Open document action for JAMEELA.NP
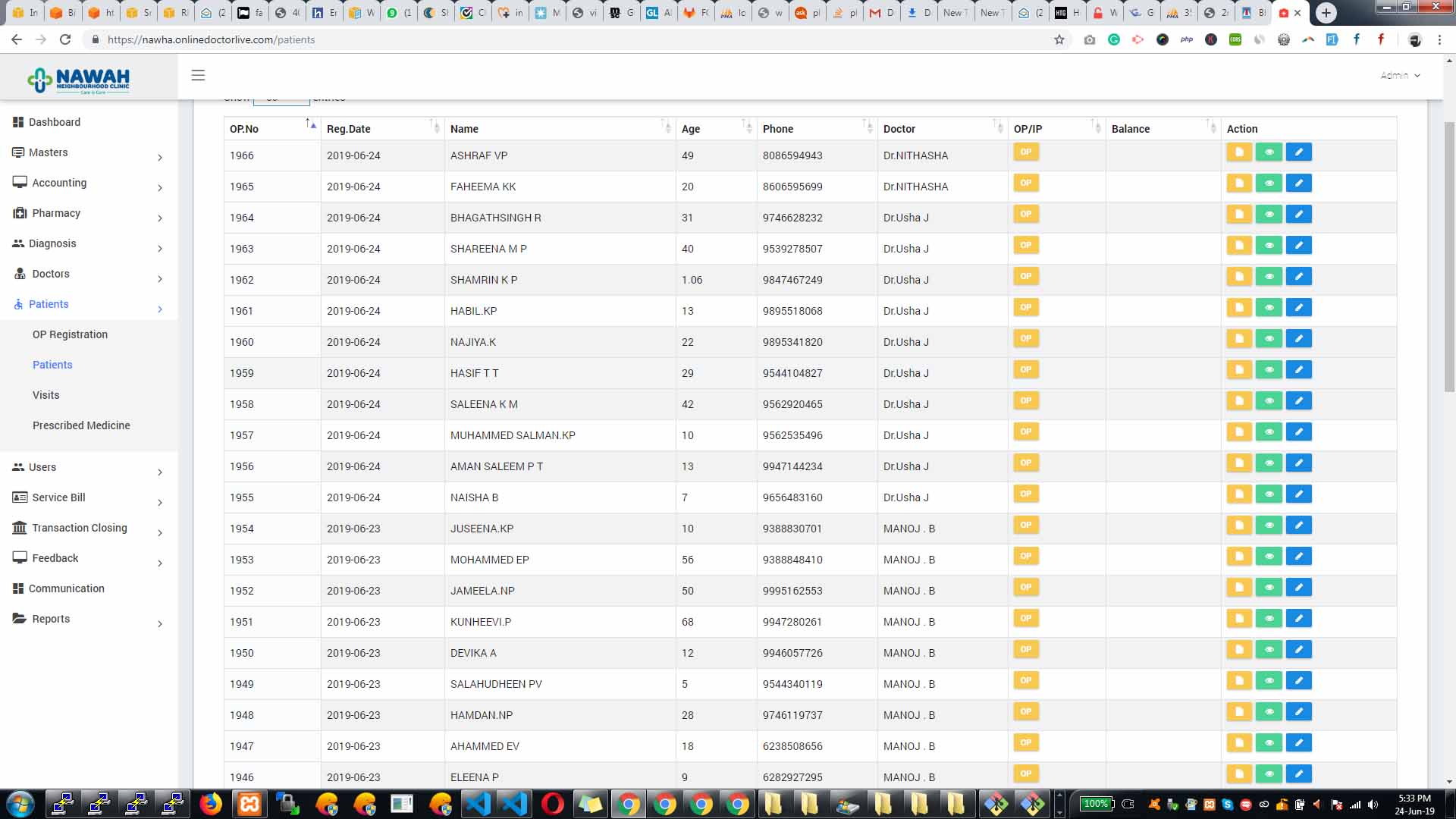The height and width of the screenshot is (819, 1456). pyautogui.click(x=1239, y=588)
